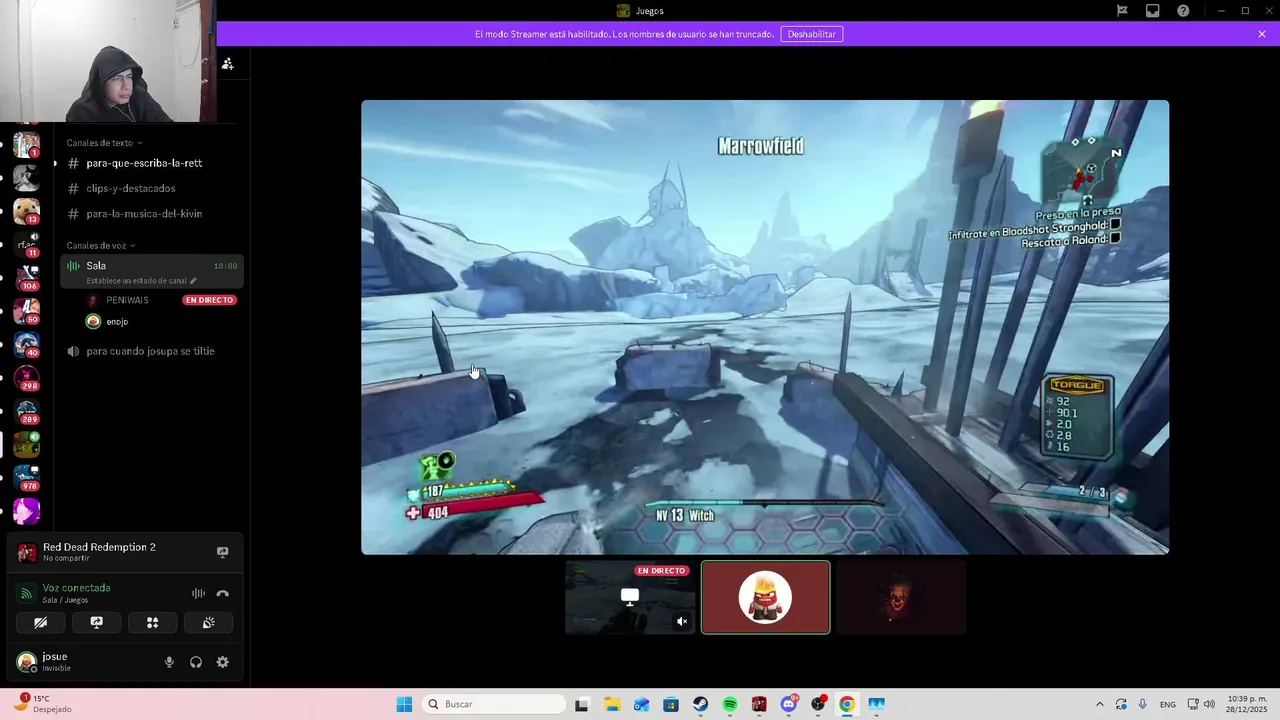This screenshot has height=720, width=1280.
Task: Unmute the stream via speaker icon on thumbnail
Action: click(682, 621)
